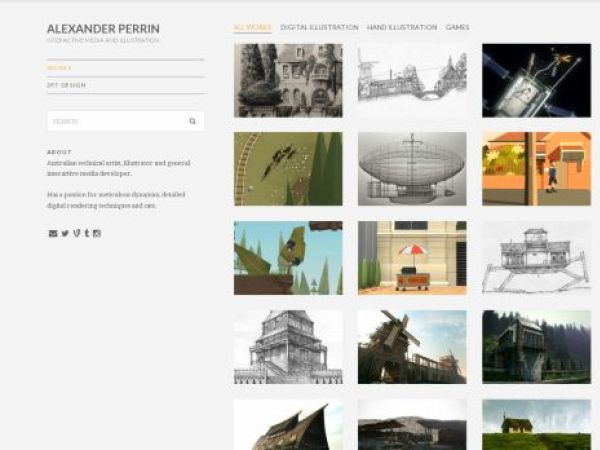600x450 pixels.
Task: Click the ABOUT heading text
Action: pyautogui.click(x=59, y=152)
